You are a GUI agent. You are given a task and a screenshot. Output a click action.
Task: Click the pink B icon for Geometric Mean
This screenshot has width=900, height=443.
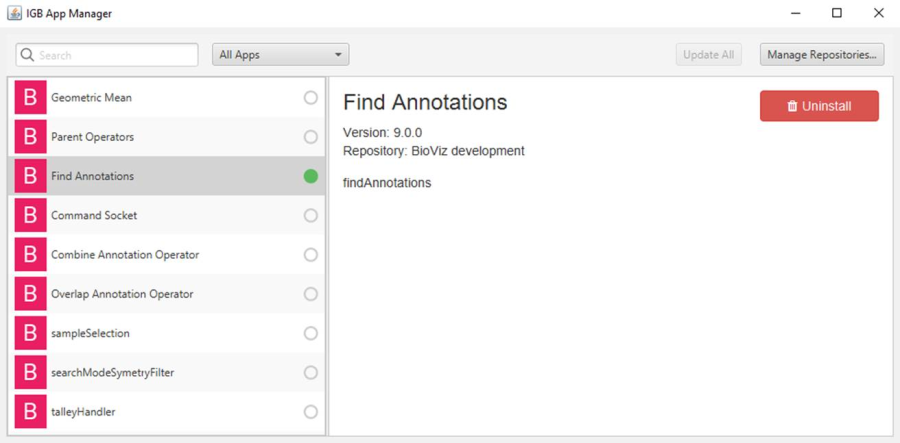(30, 98)
